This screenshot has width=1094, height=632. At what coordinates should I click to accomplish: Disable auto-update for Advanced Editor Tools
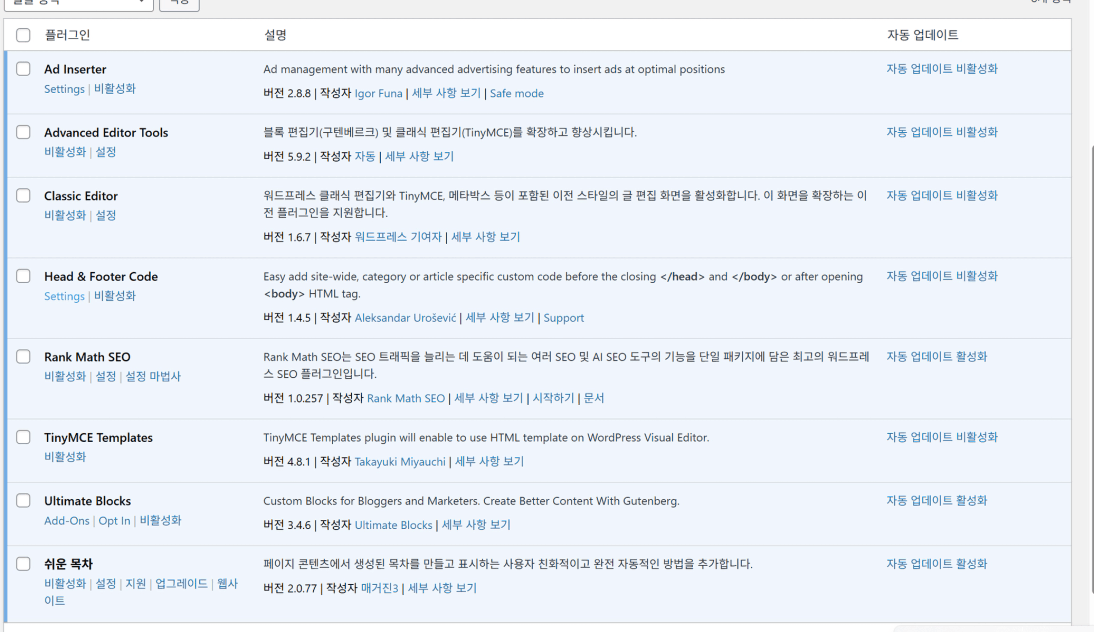(942, 132)
